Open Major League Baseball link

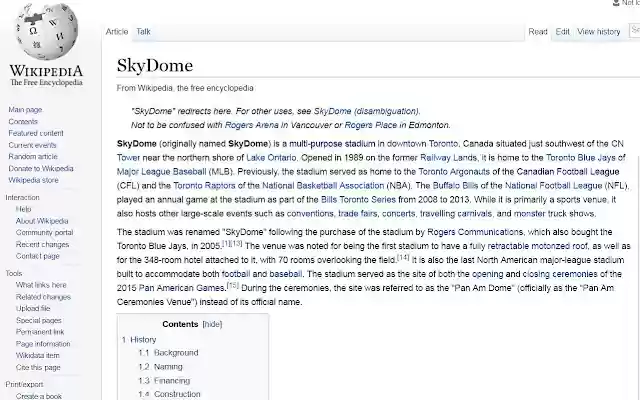(x=162, y=171)
